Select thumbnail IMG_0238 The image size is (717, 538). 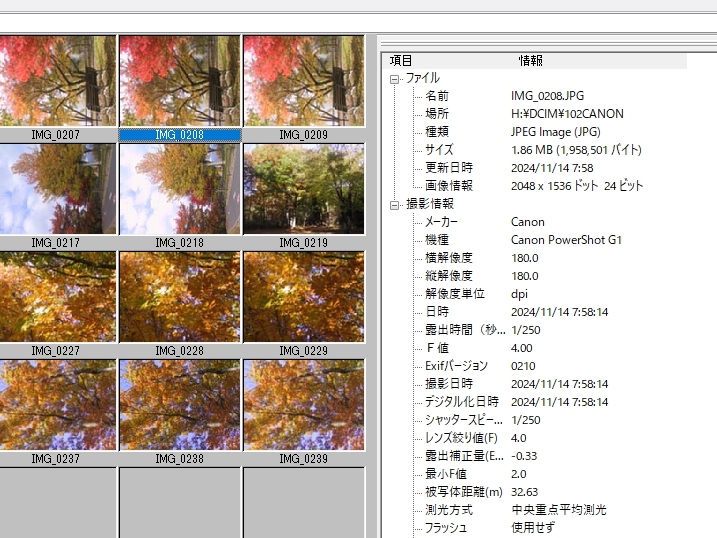pos(180,405)
